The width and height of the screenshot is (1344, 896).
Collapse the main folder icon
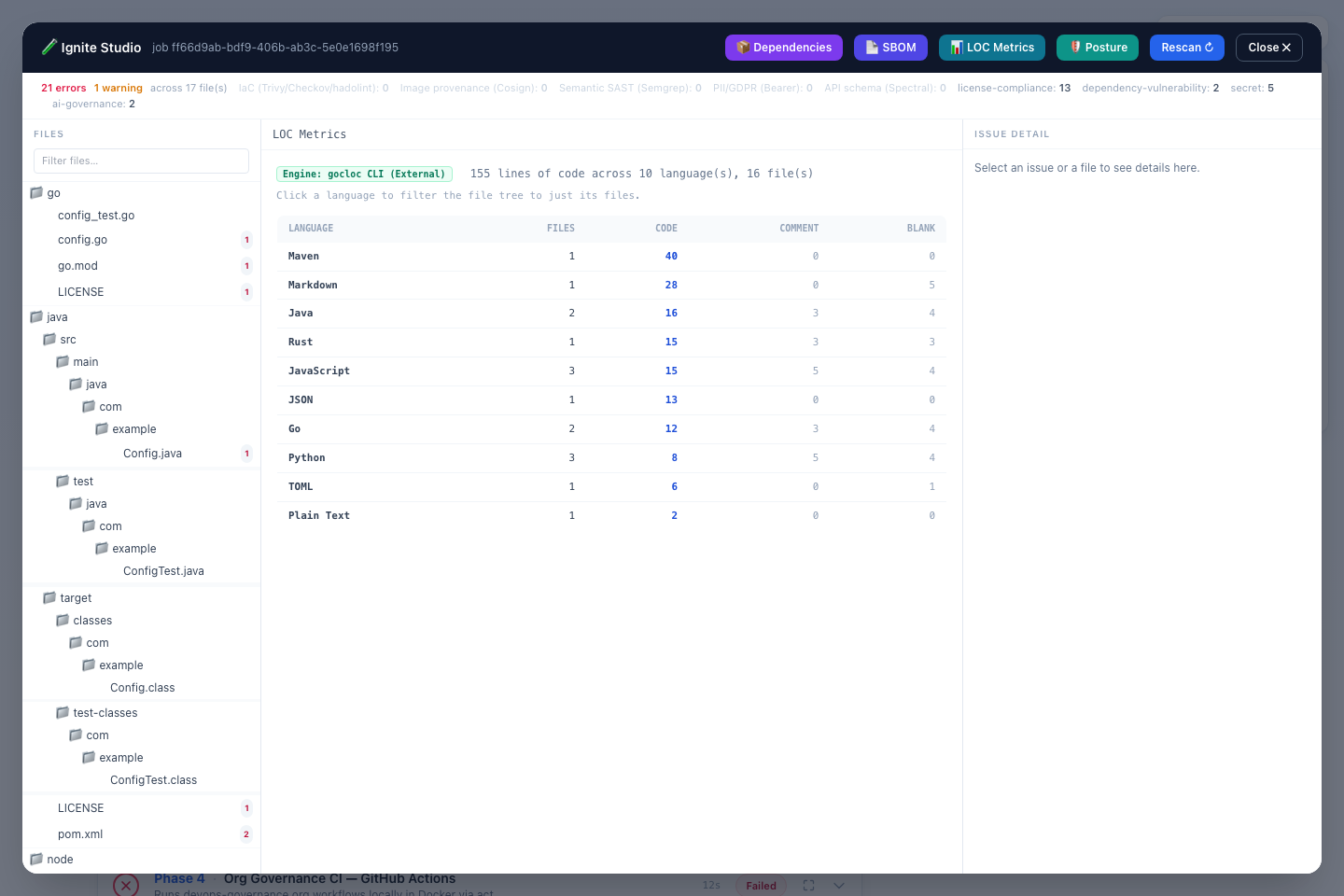pos(63,361)
